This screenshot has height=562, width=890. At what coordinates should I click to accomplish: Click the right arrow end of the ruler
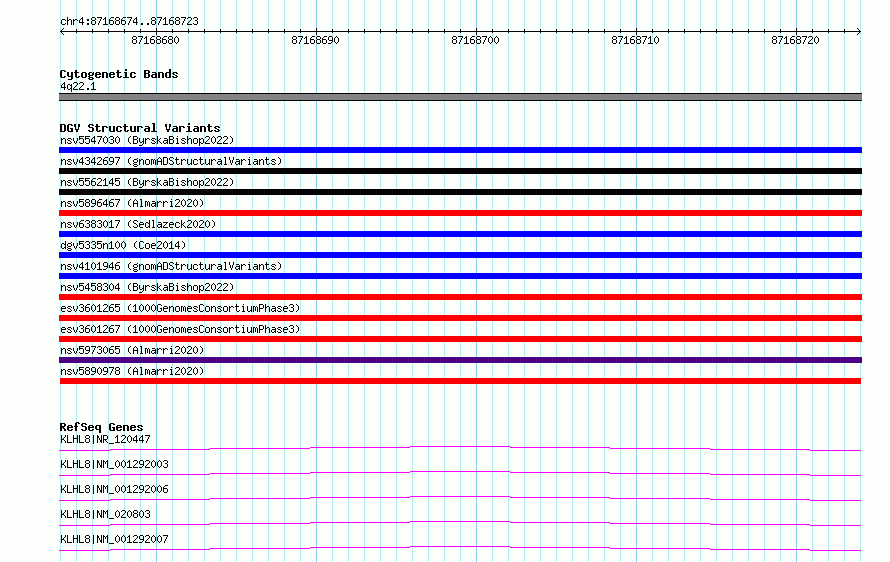(858, 31)
